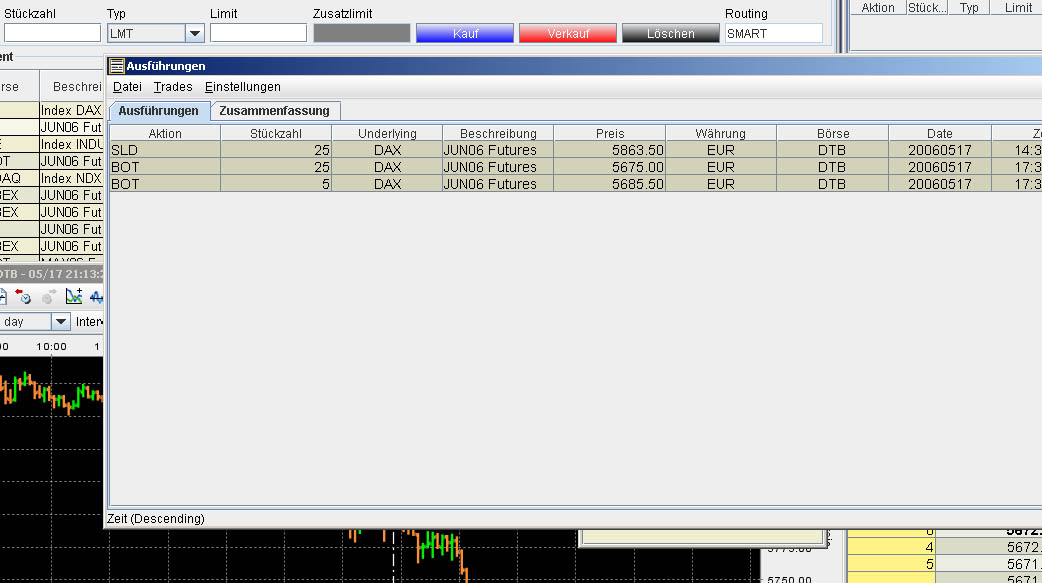Sort by the Aktion column header
This screenshot has width=1042, height=583.
(x=165, y=133)
